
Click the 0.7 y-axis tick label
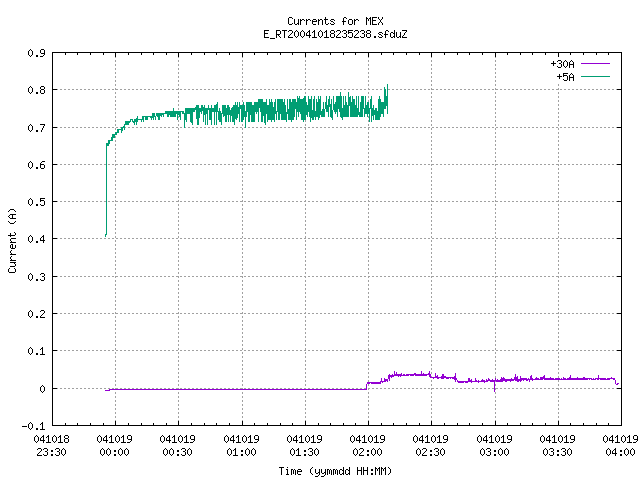(36, 128)
